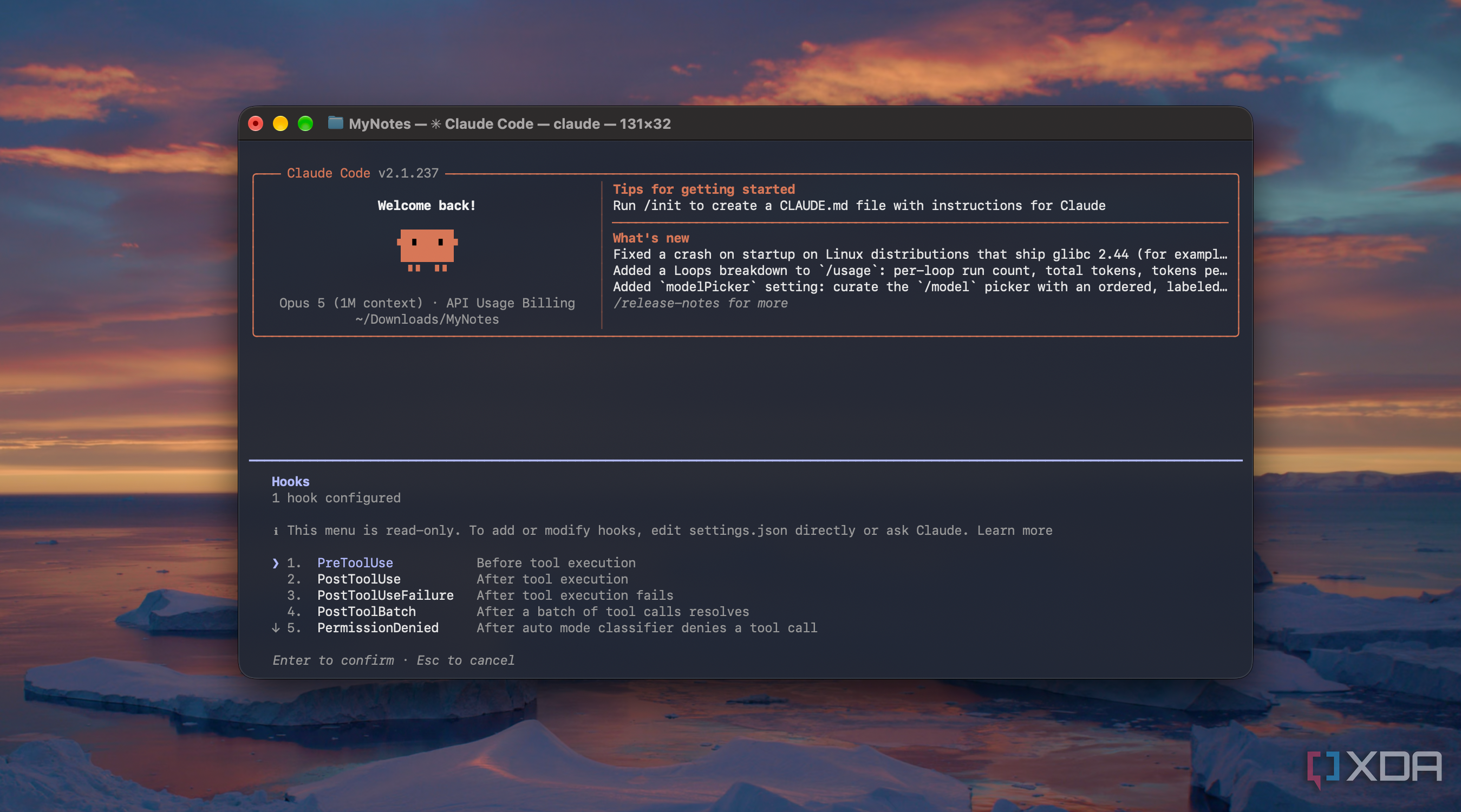This screenshot has width=1461, height=812.
Task: Click the 'Added `modelPicker` setting' release note
Action: point(921,286)
